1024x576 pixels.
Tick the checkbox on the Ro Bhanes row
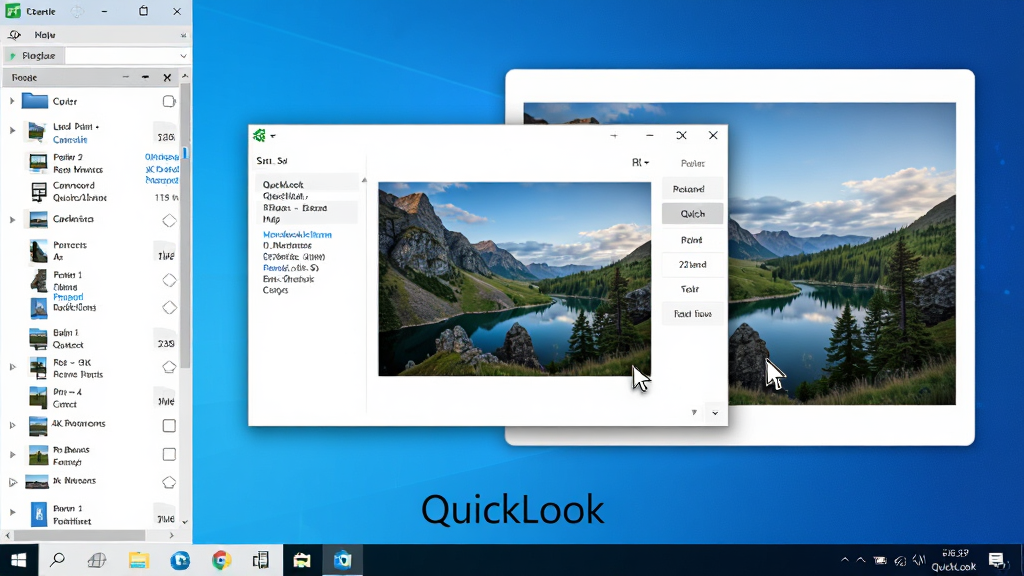point(169,454)
